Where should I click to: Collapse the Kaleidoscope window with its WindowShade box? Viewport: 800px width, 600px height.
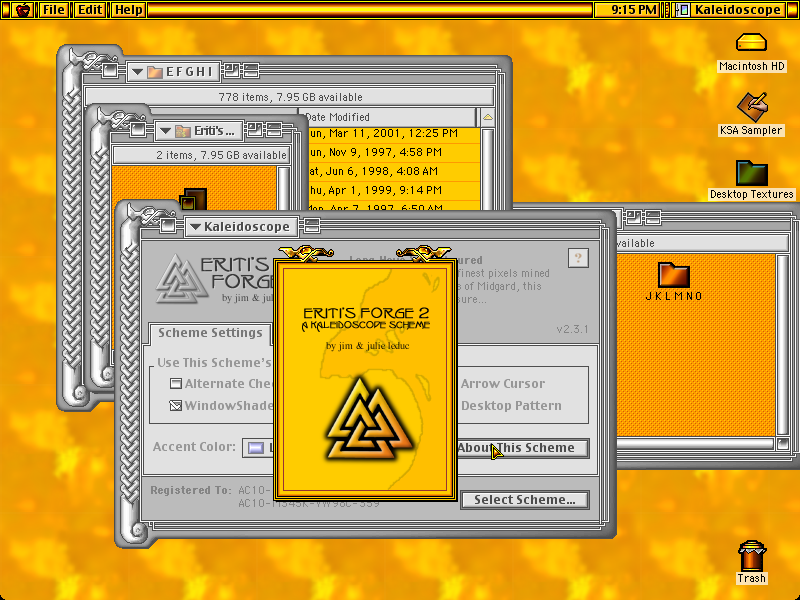tap(311, 226)
